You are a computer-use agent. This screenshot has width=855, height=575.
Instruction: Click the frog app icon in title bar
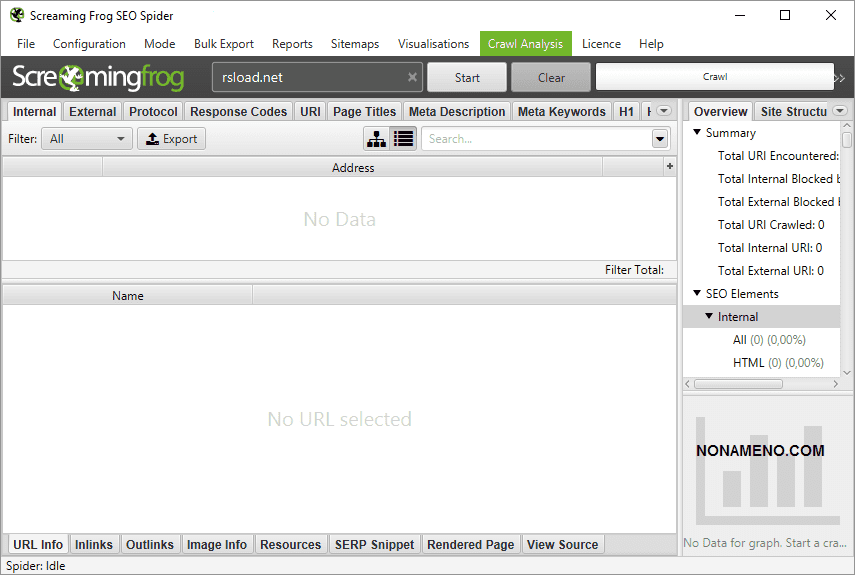point(16,15)
